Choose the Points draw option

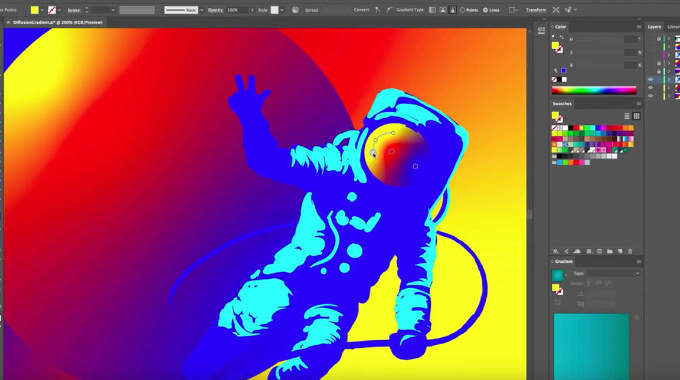(x=469, y=10)
